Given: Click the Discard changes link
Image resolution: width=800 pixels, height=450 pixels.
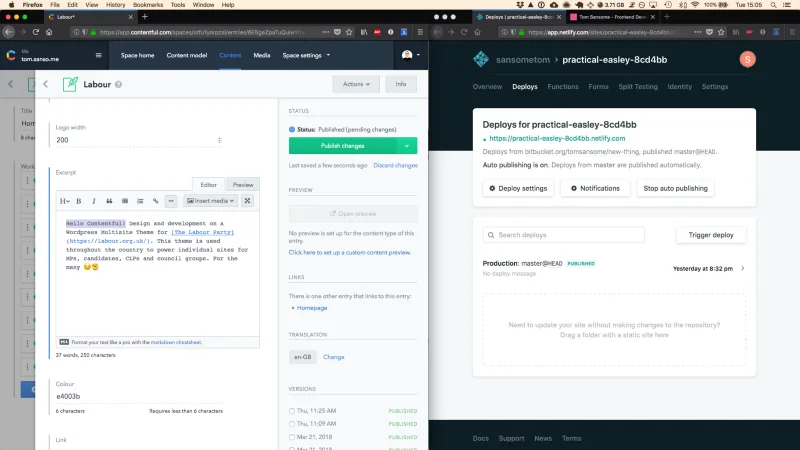Looking at the screenshot, I should coord(395,165).
